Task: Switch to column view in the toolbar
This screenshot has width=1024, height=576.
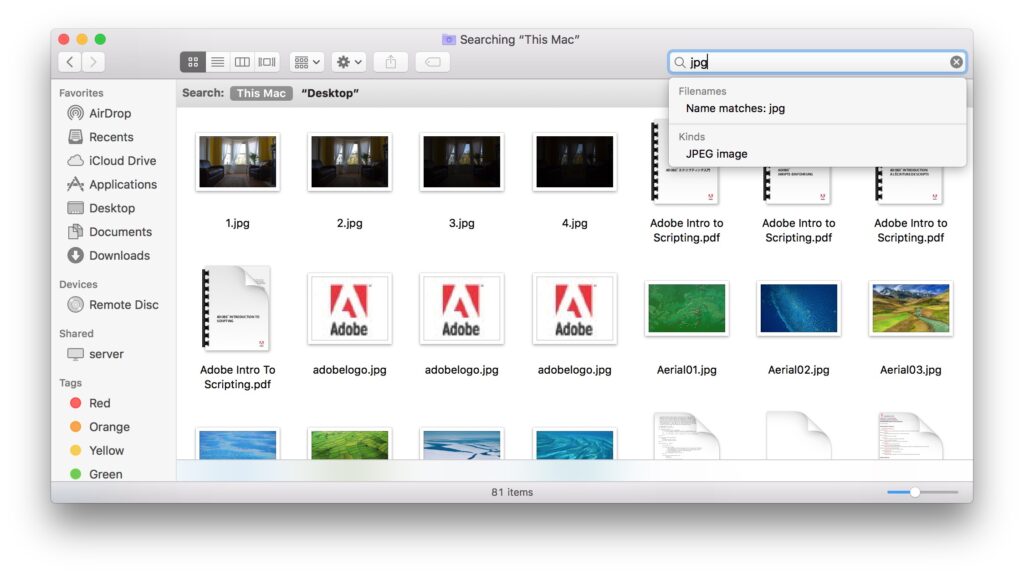Action: (x=241, y=61)
